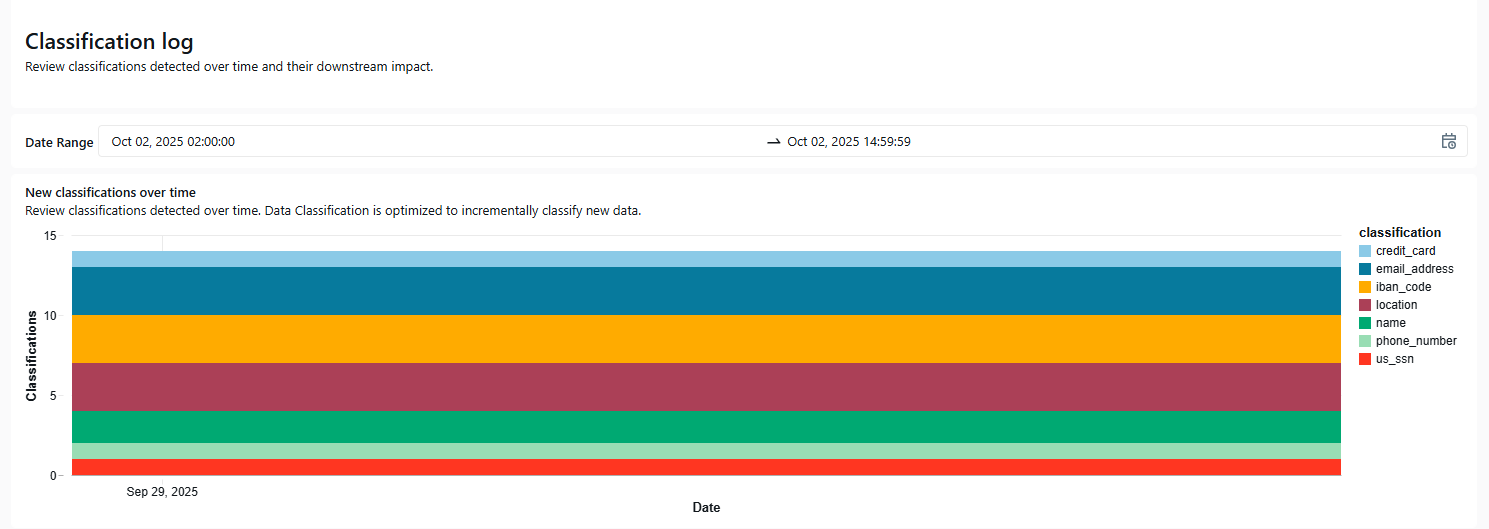Click the classification legend title
1489x529 pixels.
pyautogui.click(x=1400, y=232)
